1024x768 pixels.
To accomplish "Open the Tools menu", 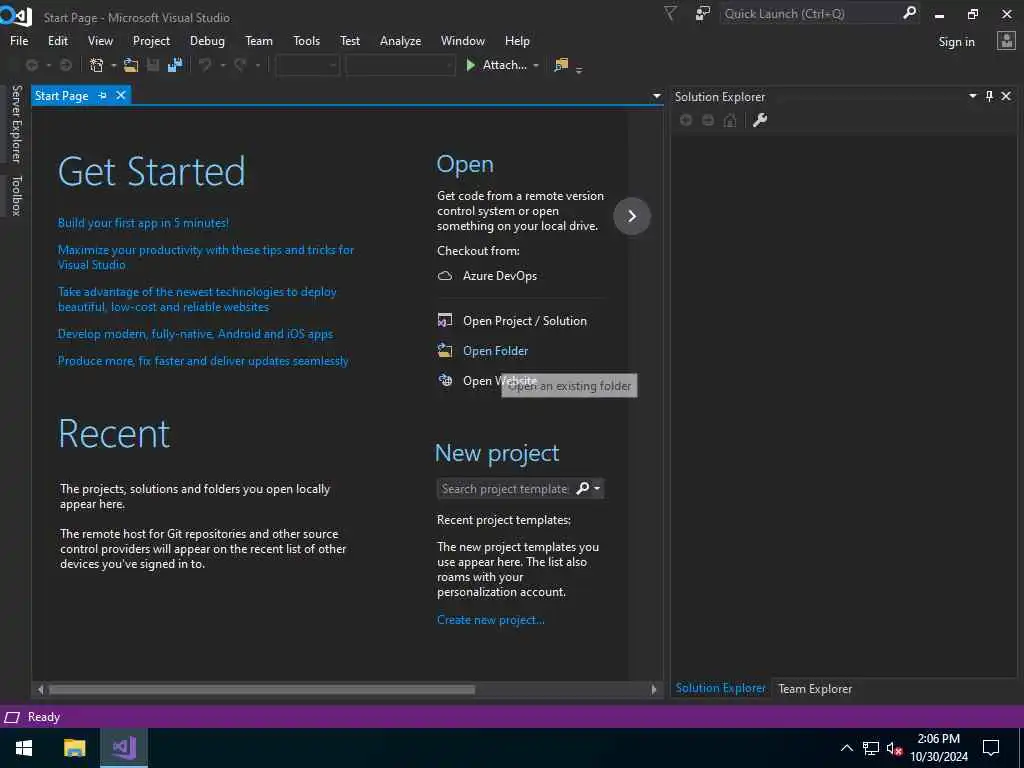I will click(306, 40).
